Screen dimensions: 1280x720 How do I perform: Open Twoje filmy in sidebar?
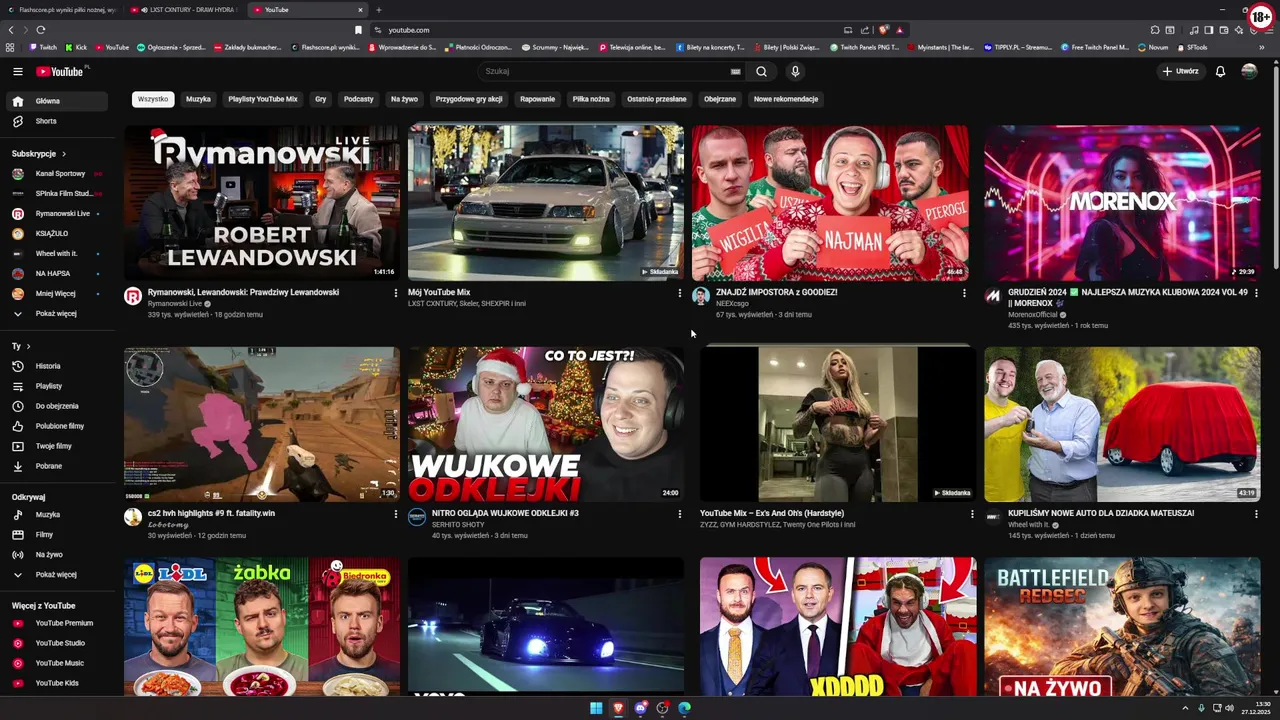(55, 446)
